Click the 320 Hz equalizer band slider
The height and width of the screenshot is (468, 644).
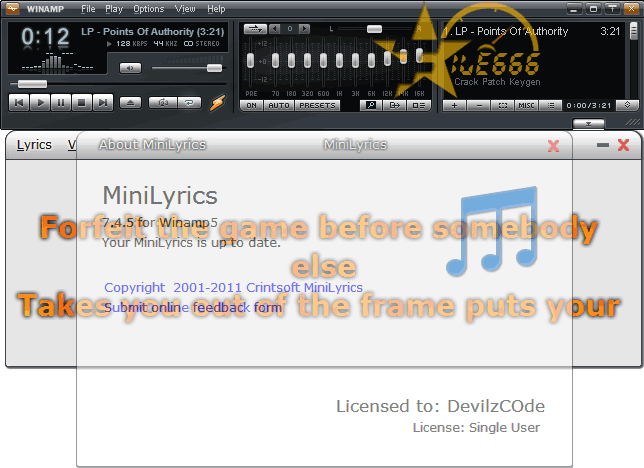[x=307, y=61]
